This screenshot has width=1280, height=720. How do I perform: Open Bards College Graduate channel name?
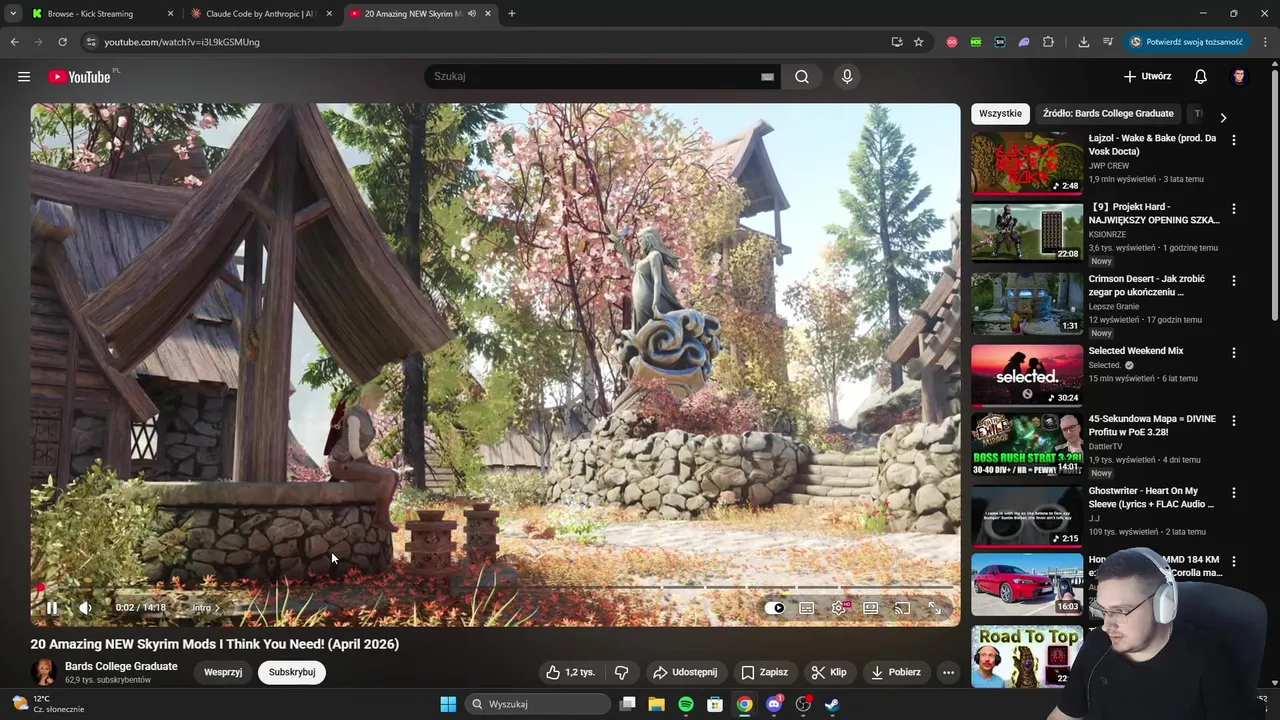tap(121, 666)
